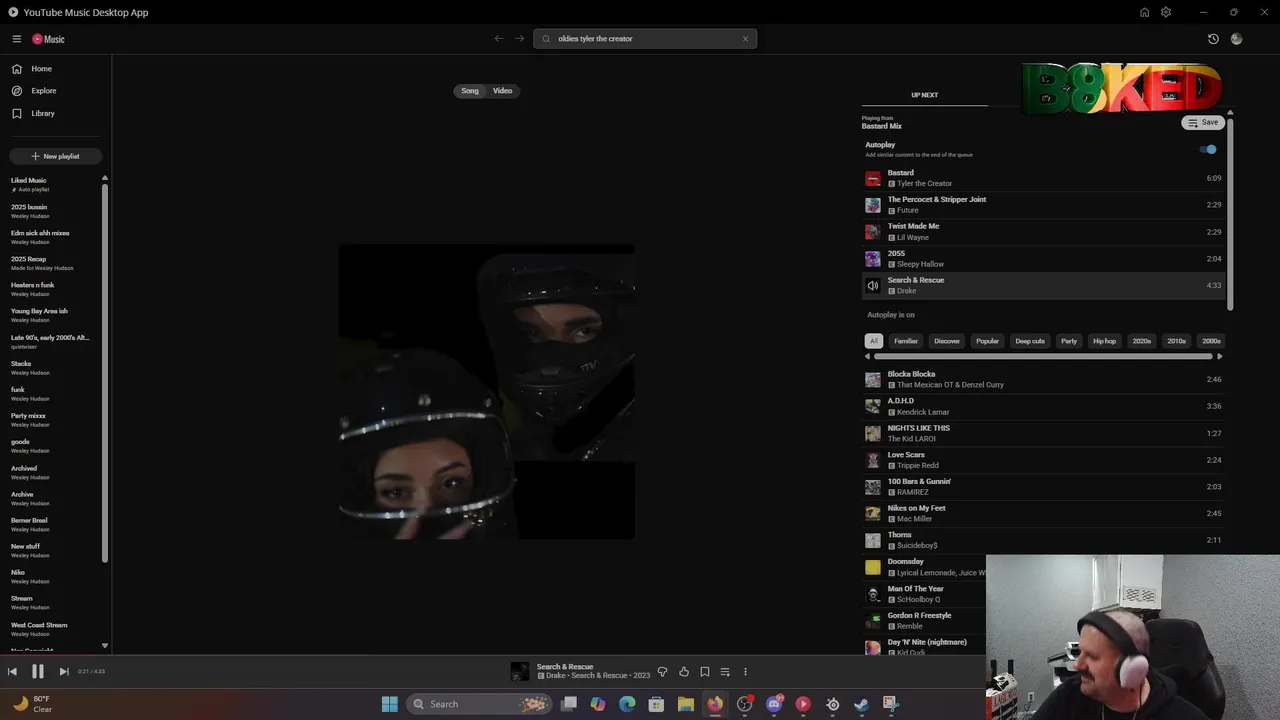Image resolution: width=1280 pixels, height=720 pixels.
Task: Like Search & Rescue in player bar
Action: [684, 672]
